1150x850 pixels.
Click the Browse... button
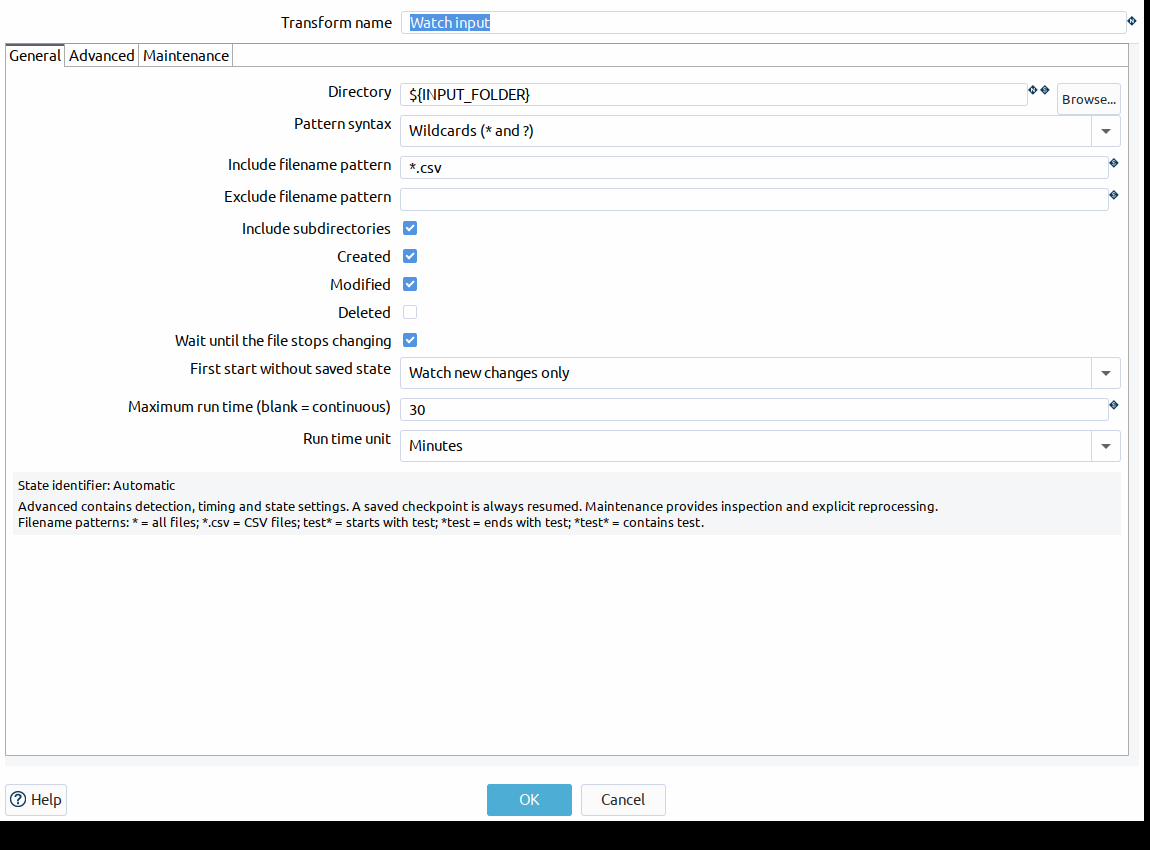1088,99
